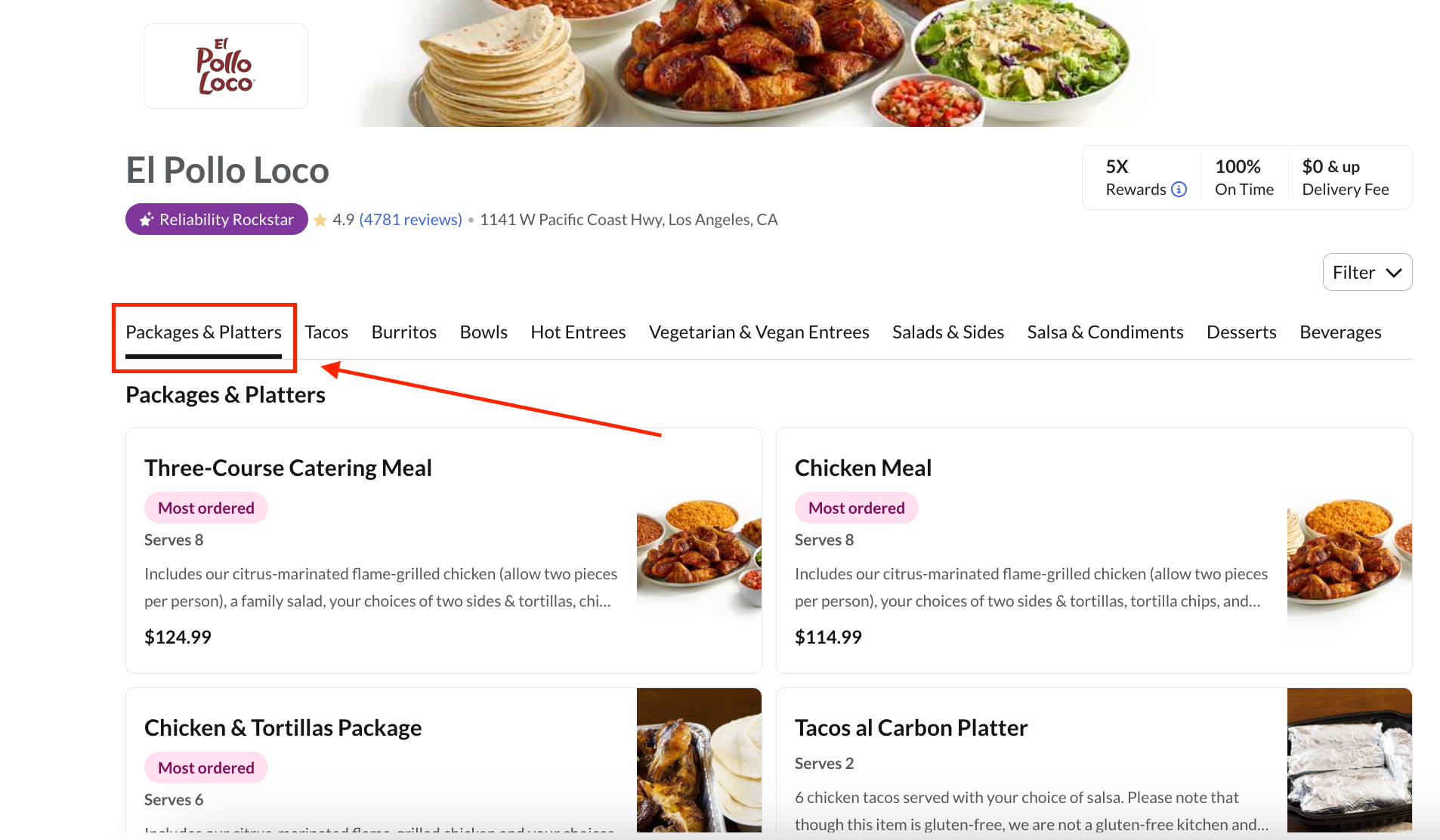Screen dimensions: 1440x840
Task: Open Vegetarian & Vegan Entrees tab
Action: click(759, 332)
